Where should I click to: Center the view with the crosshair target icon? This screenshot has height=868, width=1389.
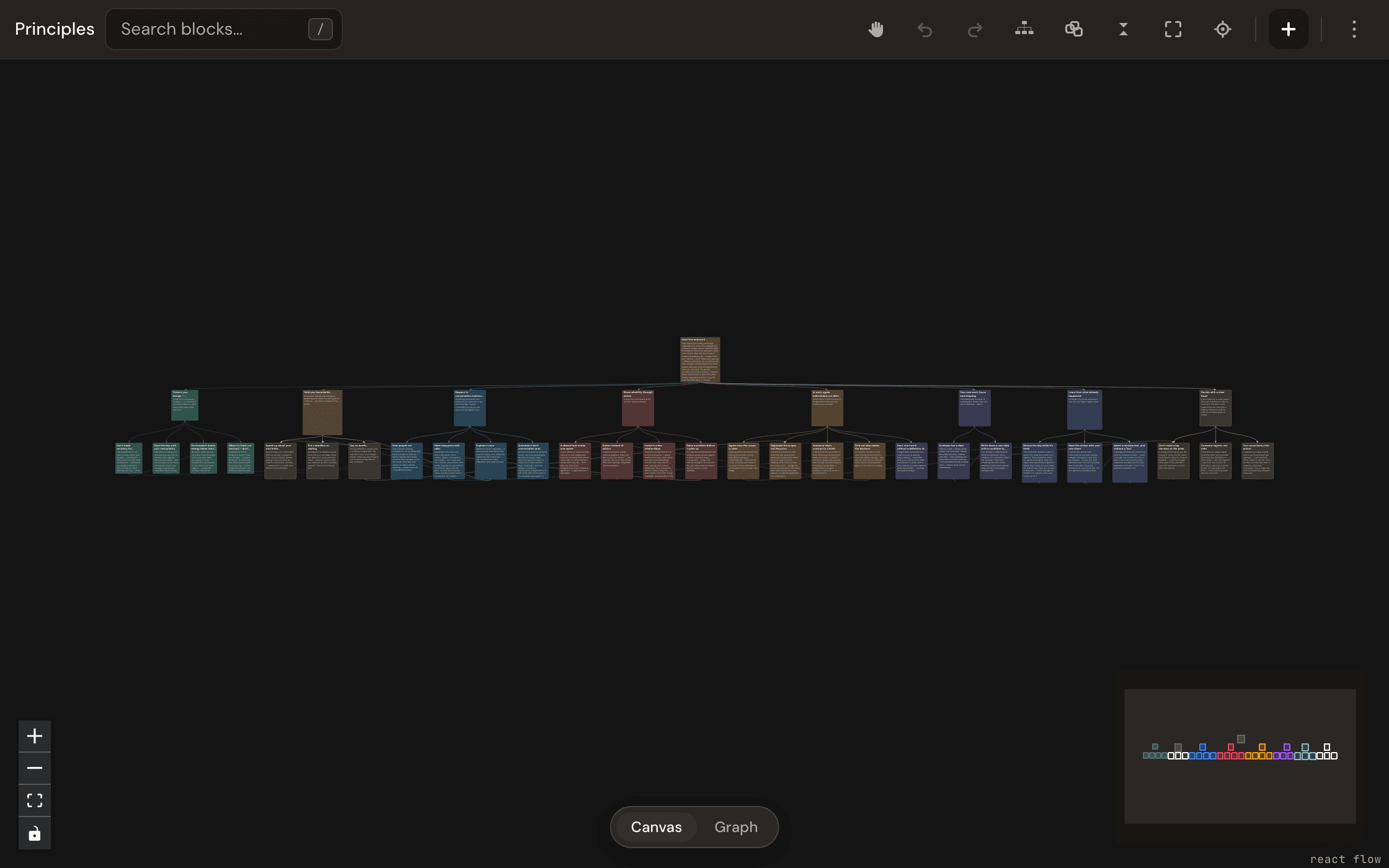coord(1223,29)
